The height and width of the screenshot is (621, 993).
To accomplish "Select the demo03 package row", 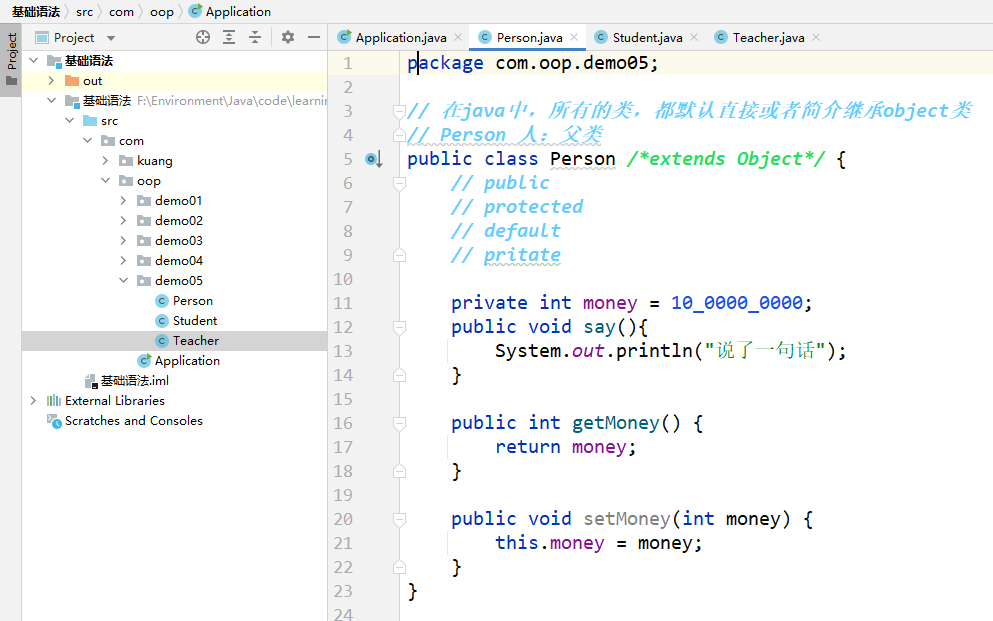I will coord(174,241).
